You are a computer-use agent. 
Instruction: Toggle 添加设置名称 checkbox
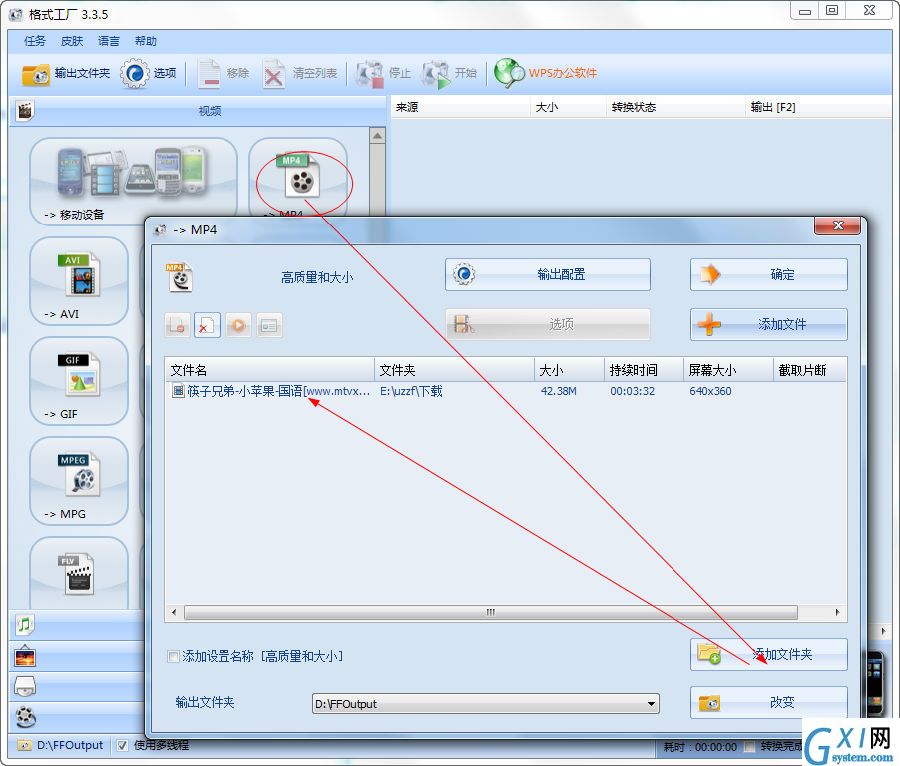173,656
